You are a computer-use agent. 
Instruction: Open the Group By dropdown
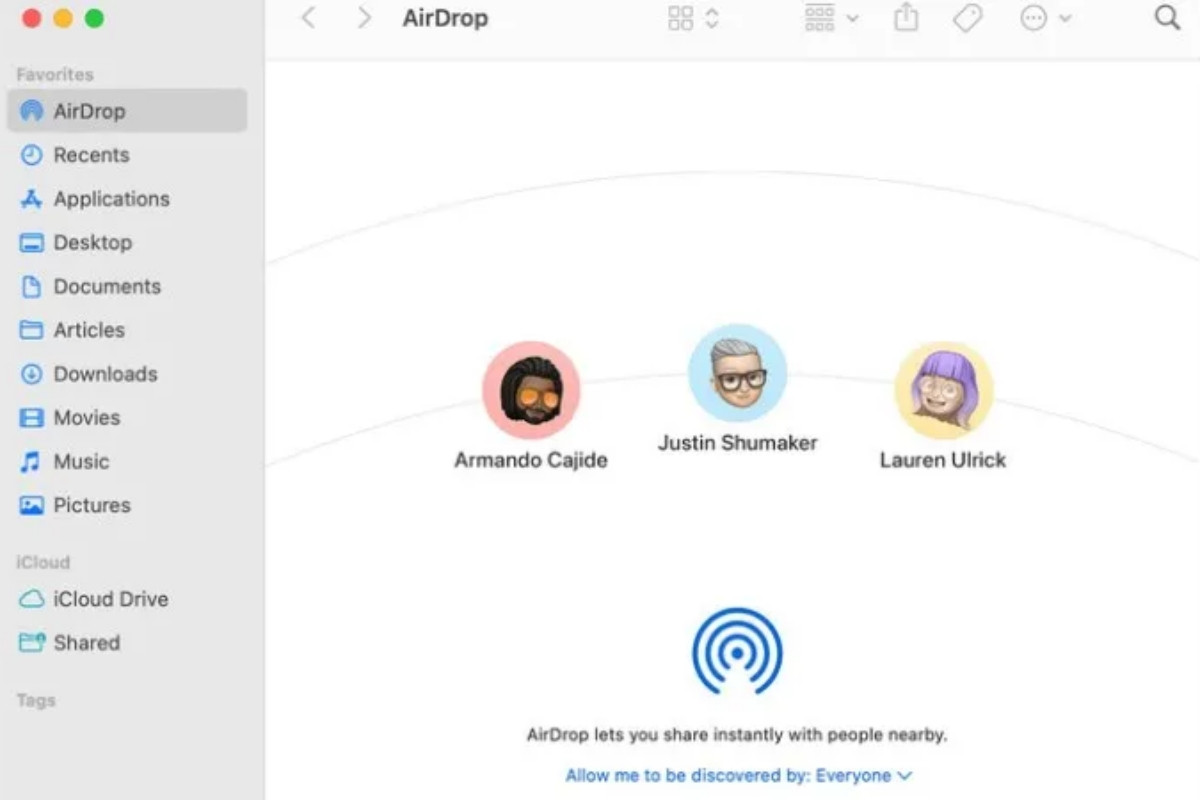pyautogui.click(x=831, y=18)
